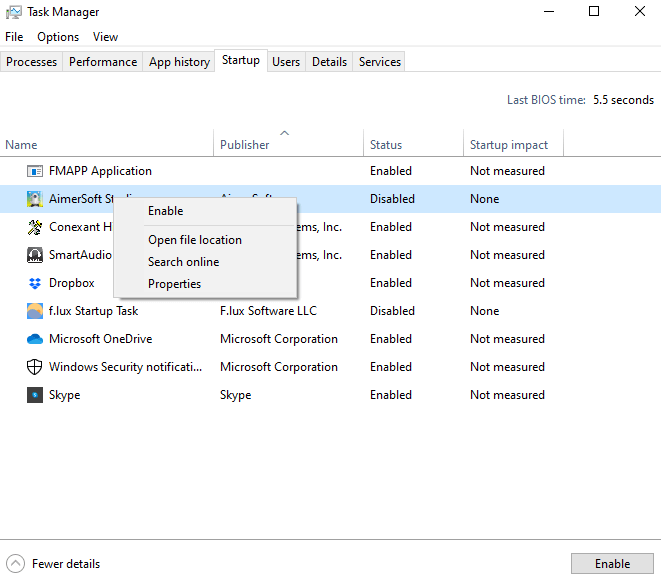Click the AimerSoft row icon

tap(35, 199)
